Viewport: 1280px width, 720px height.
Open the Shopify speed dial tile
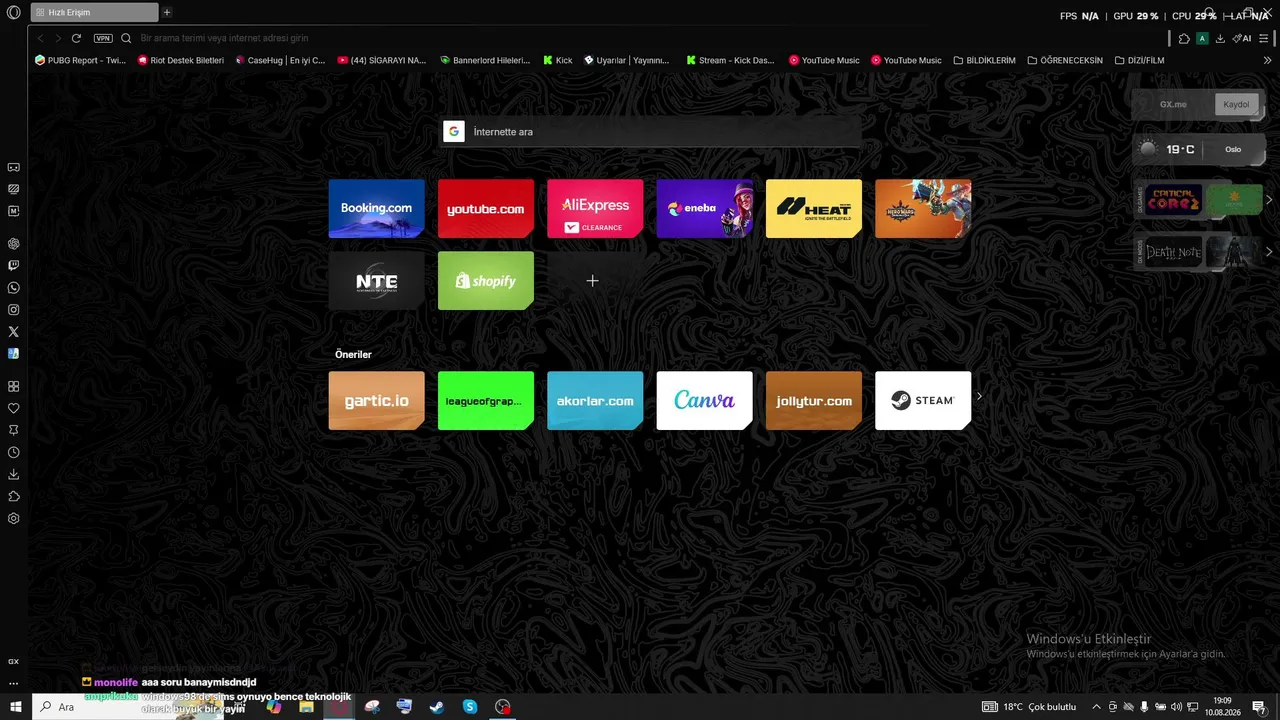point(486,280)
